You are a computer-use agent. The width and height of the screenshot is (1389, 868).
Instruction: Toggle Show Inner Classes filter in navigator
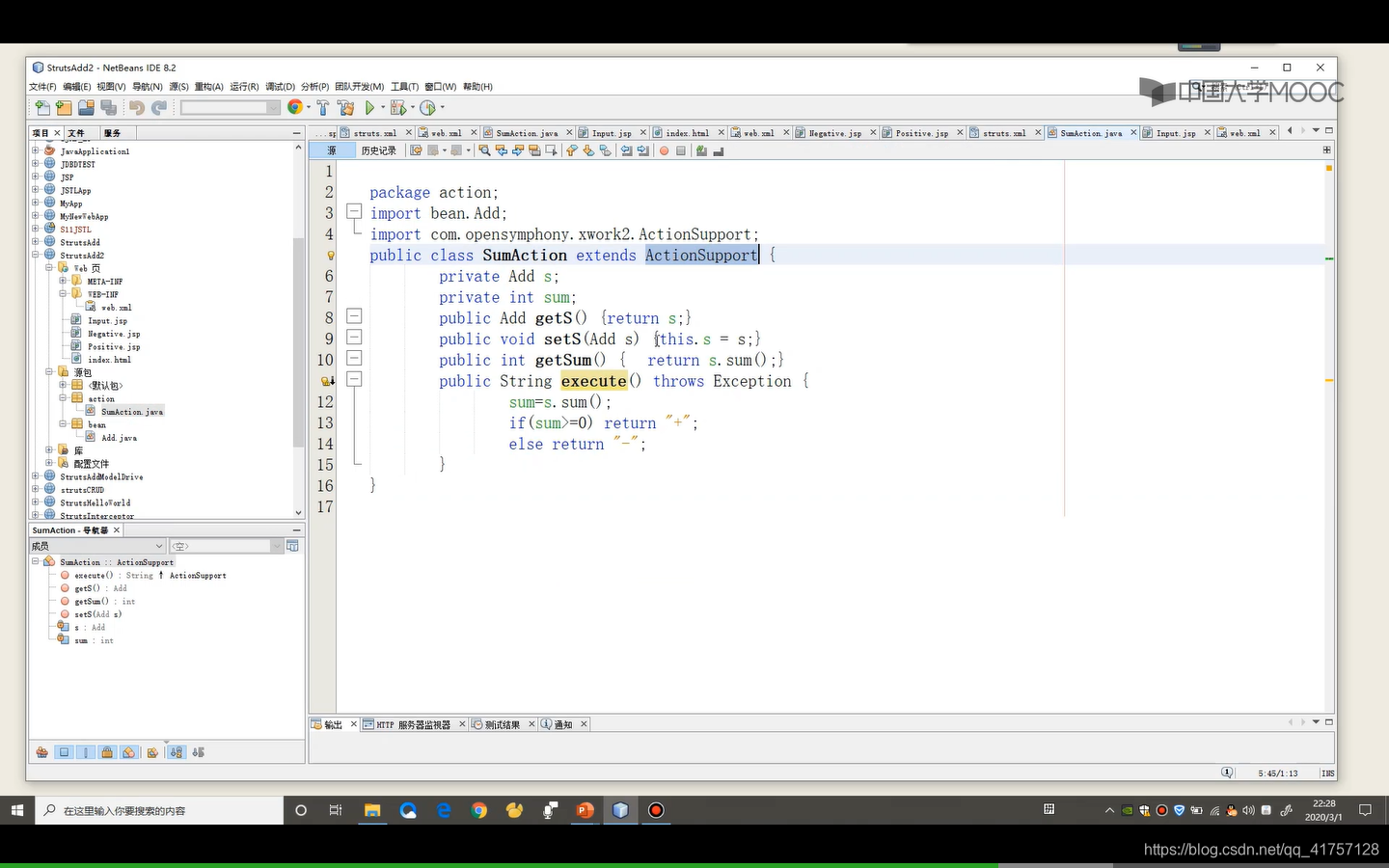pyautogui.click(x=129, y=752)
